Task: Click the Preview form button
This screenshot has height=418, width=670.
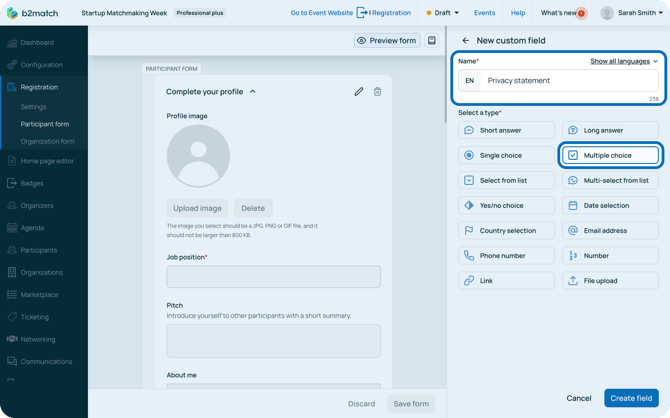Action: point(386,41)
